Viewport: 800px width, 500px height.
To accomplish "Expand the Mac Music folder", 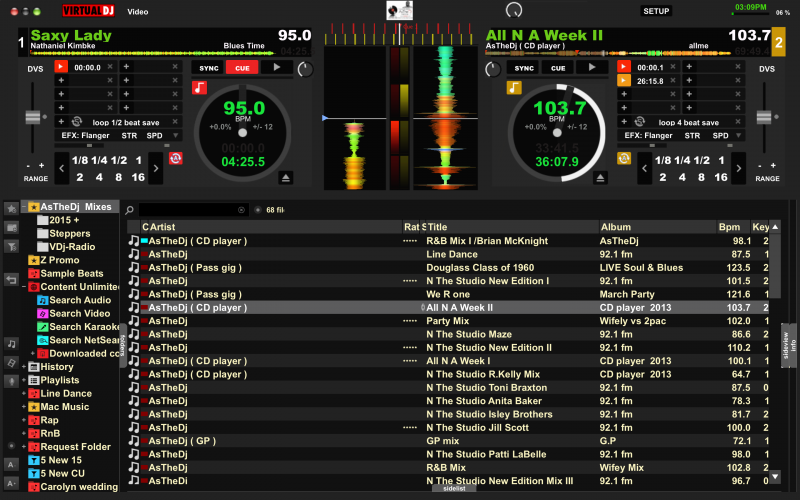I will click(x=24, y=407).
